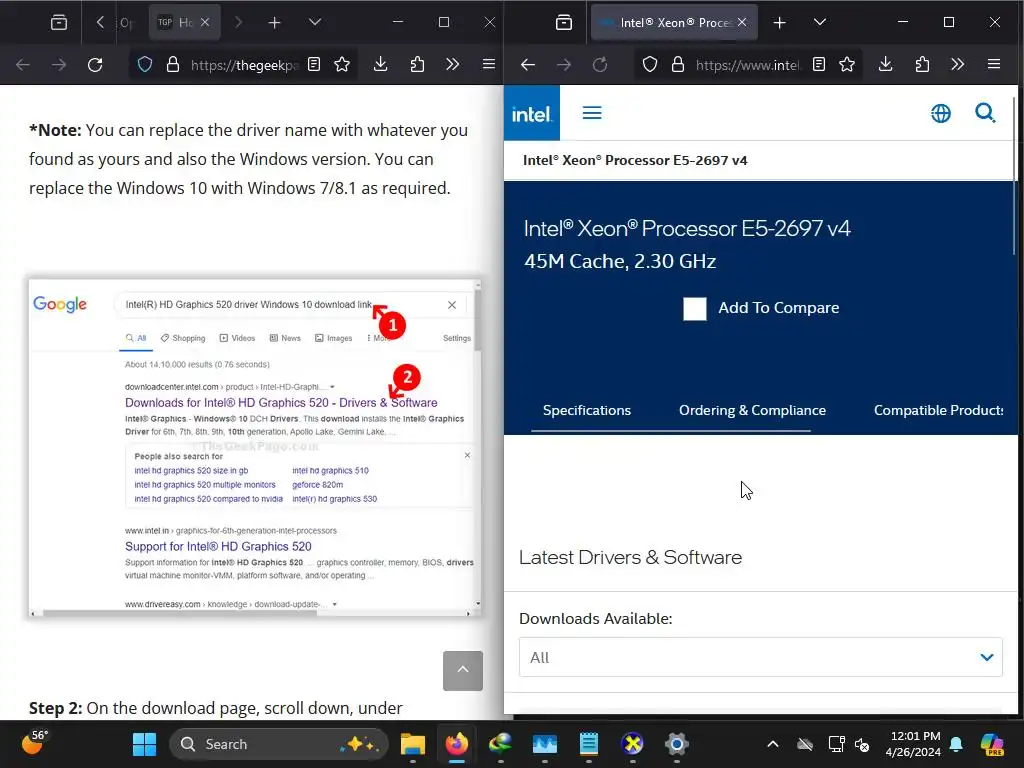1024x768 pixels.
Task: Open Compatible Products tab
Action: tap(938, 410)
